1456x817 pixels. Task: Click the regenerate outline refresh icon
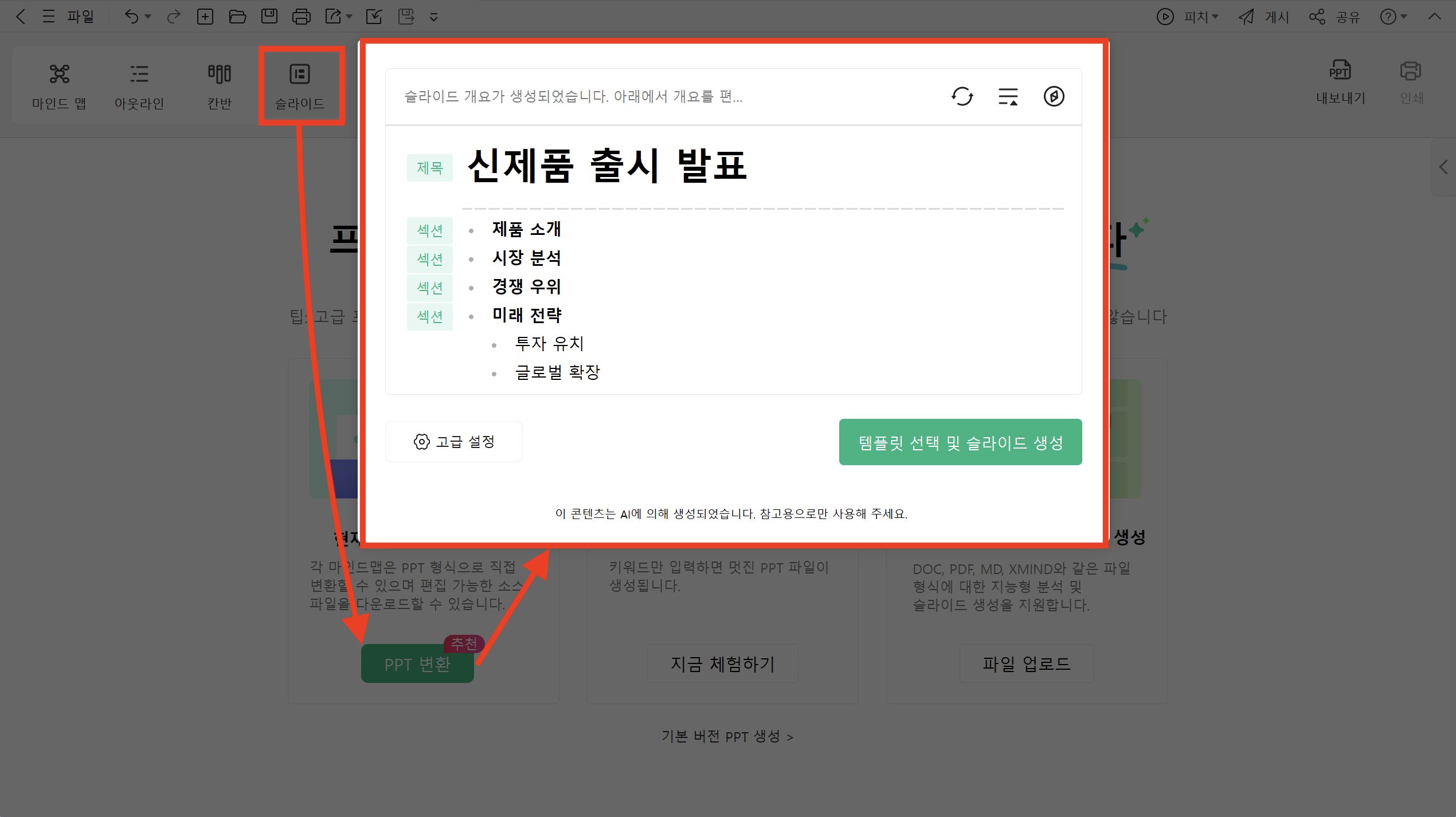pyautogui.click(x=962, y=96)
